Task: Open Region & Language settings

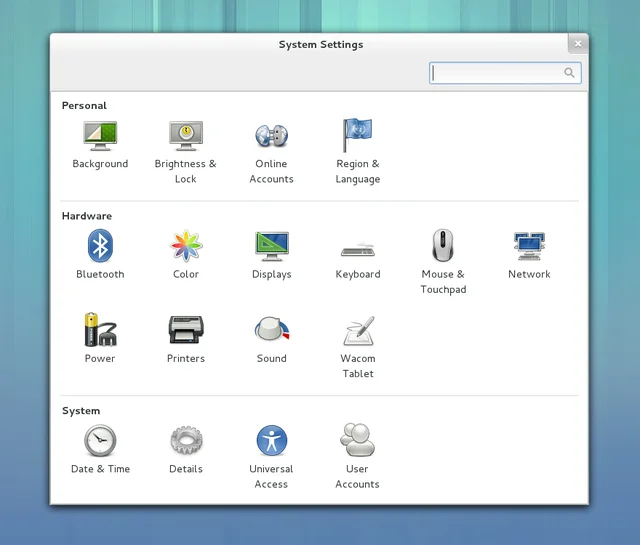Action: [357, 136]
